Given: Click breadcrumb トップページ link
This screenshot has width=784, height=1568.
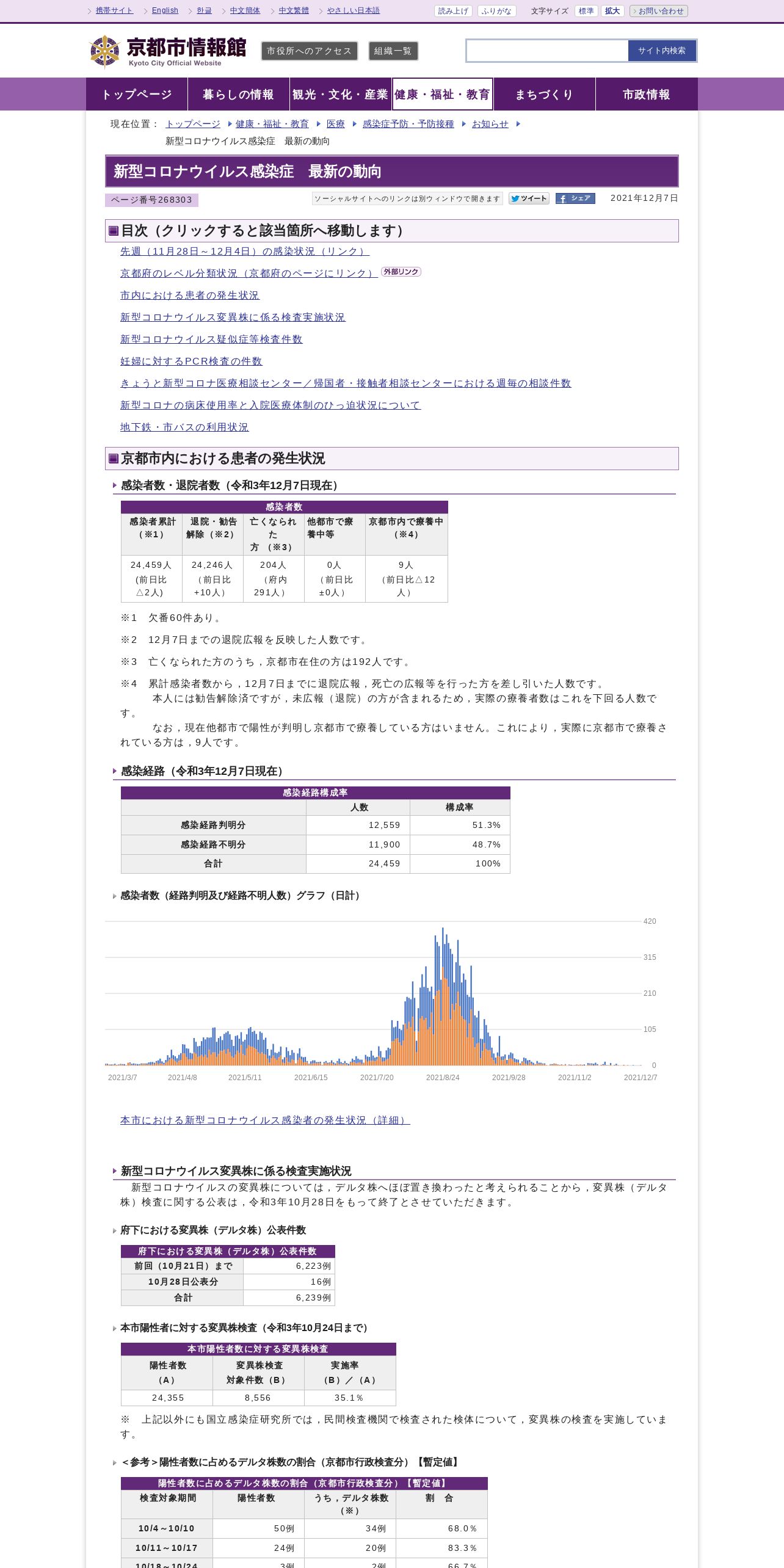Looking at the screenshot, I should pos(193,124).
